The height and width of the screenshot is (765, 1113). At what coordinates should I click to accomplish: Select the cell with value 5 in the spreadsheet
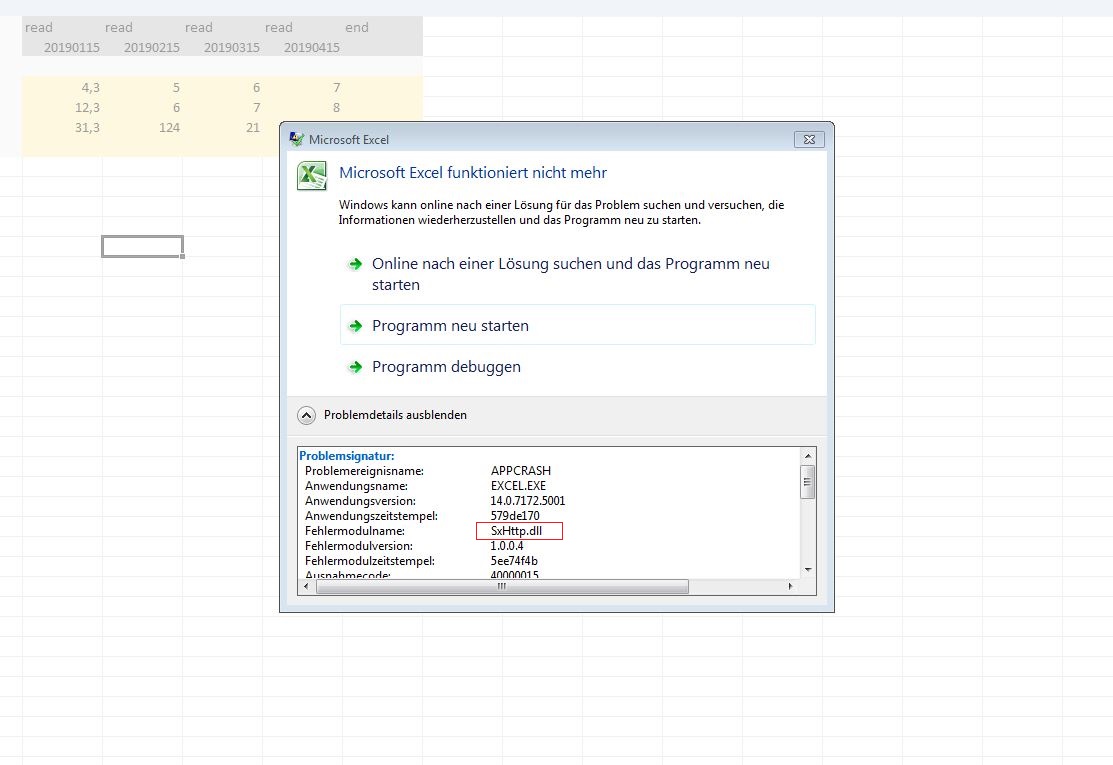tap(143, 87)
